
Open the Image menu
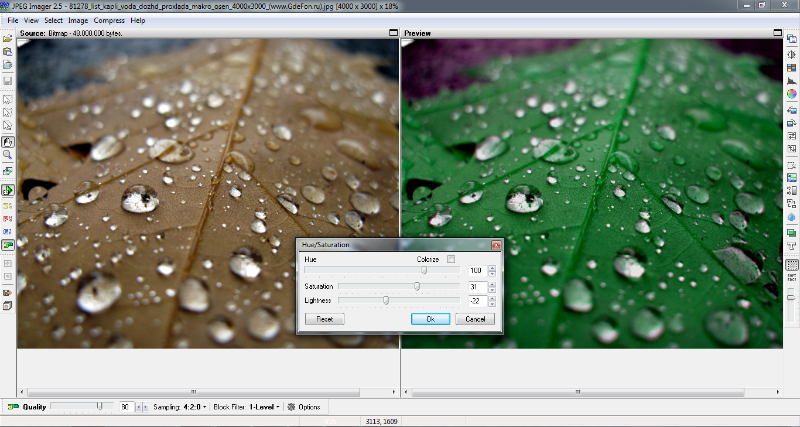pyautogui.click(x=76, y=20)
